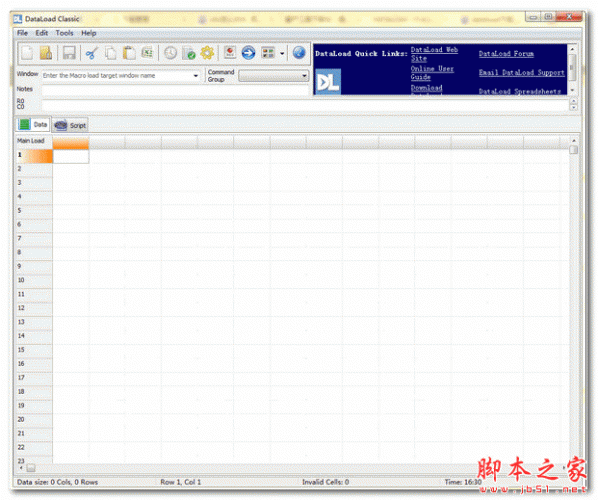This screenshot has height=500, width=598.
Task: Switch to the Script tab
Action: [x=70, y=125]
